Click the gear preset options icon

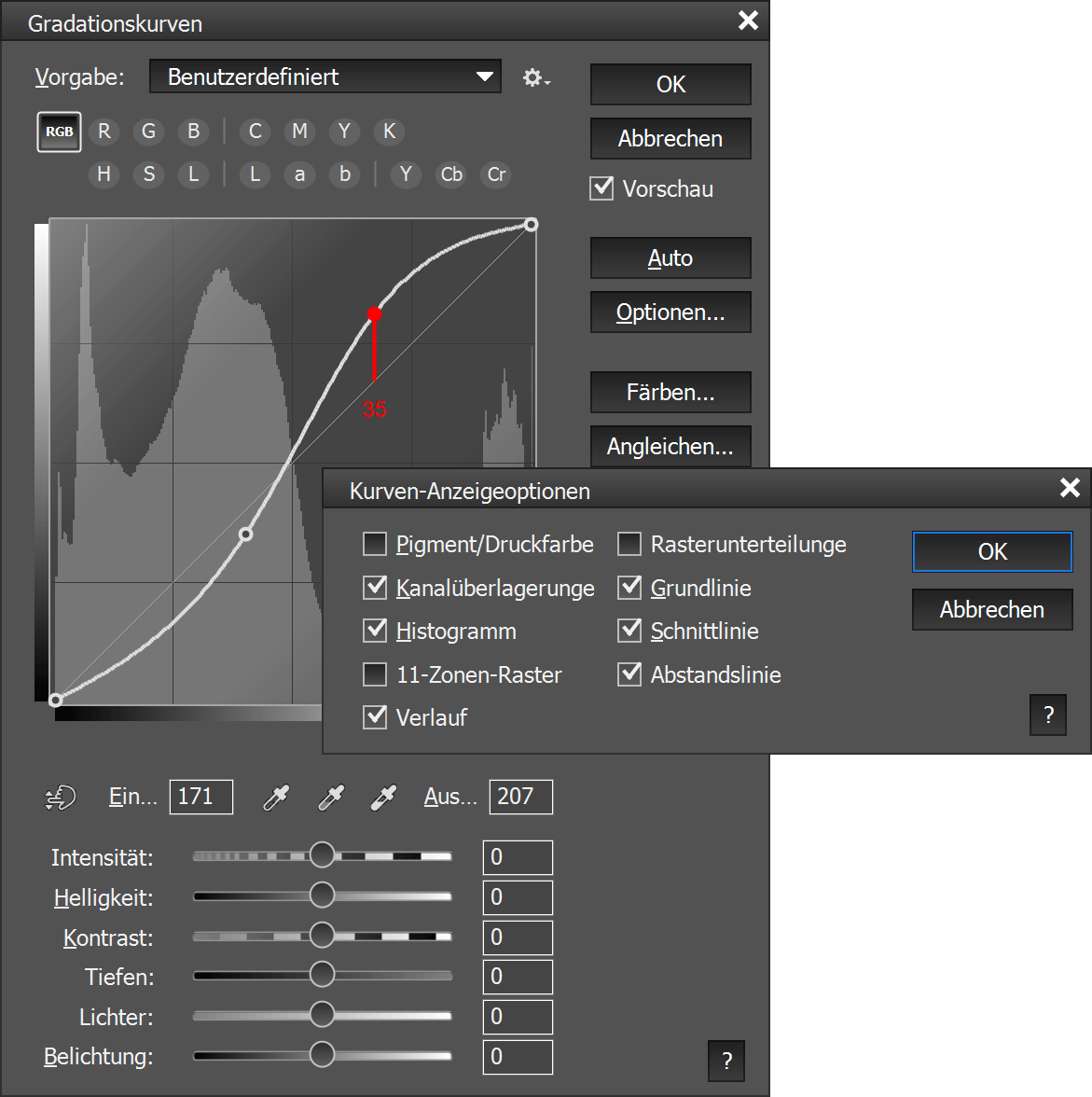(x=534, y=77)
